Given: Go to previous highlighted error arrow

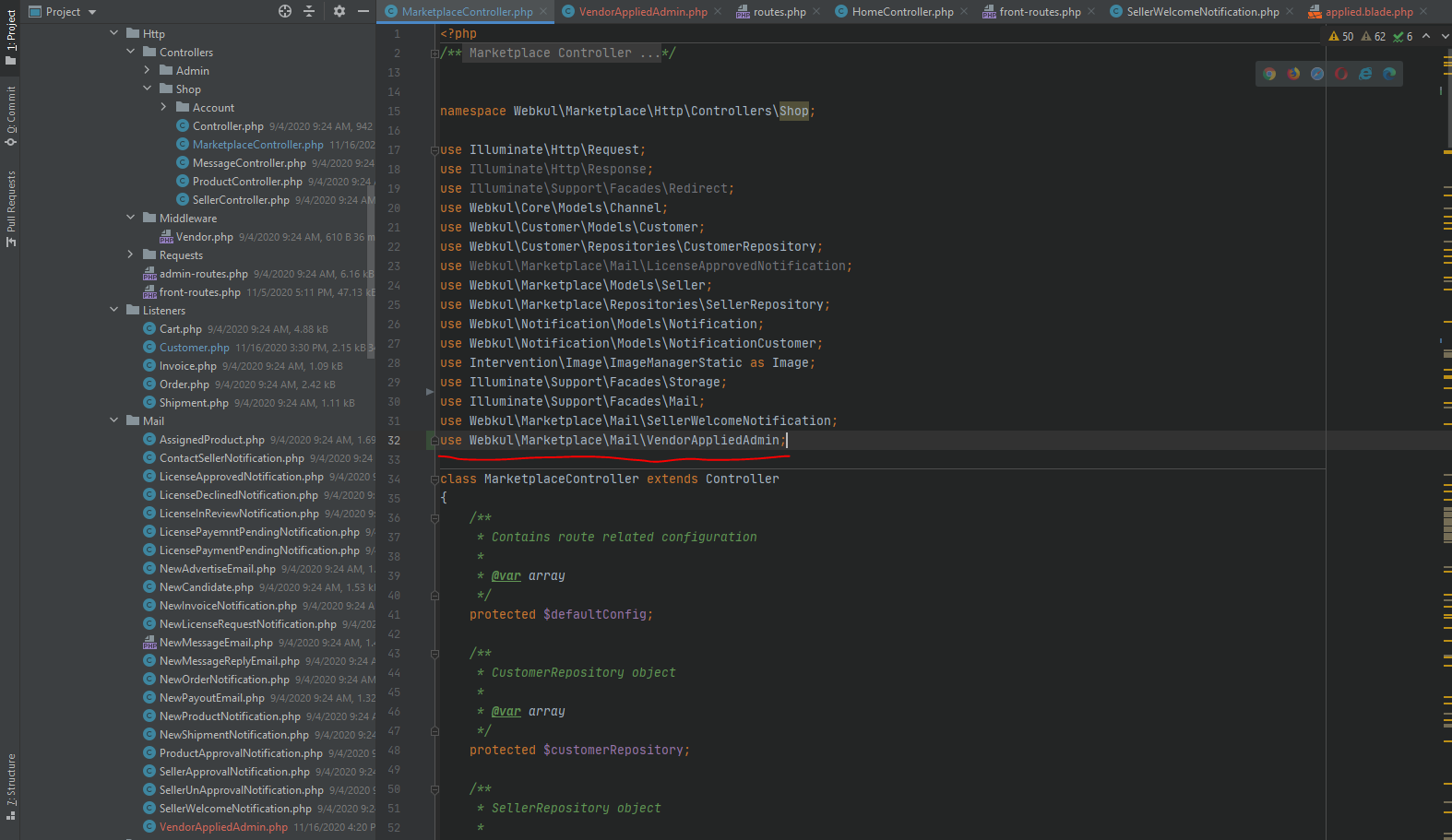Looking at the screenshot, I should point(1426,36).
